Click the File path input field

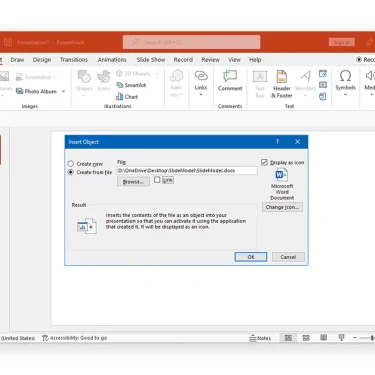[187, 171]
